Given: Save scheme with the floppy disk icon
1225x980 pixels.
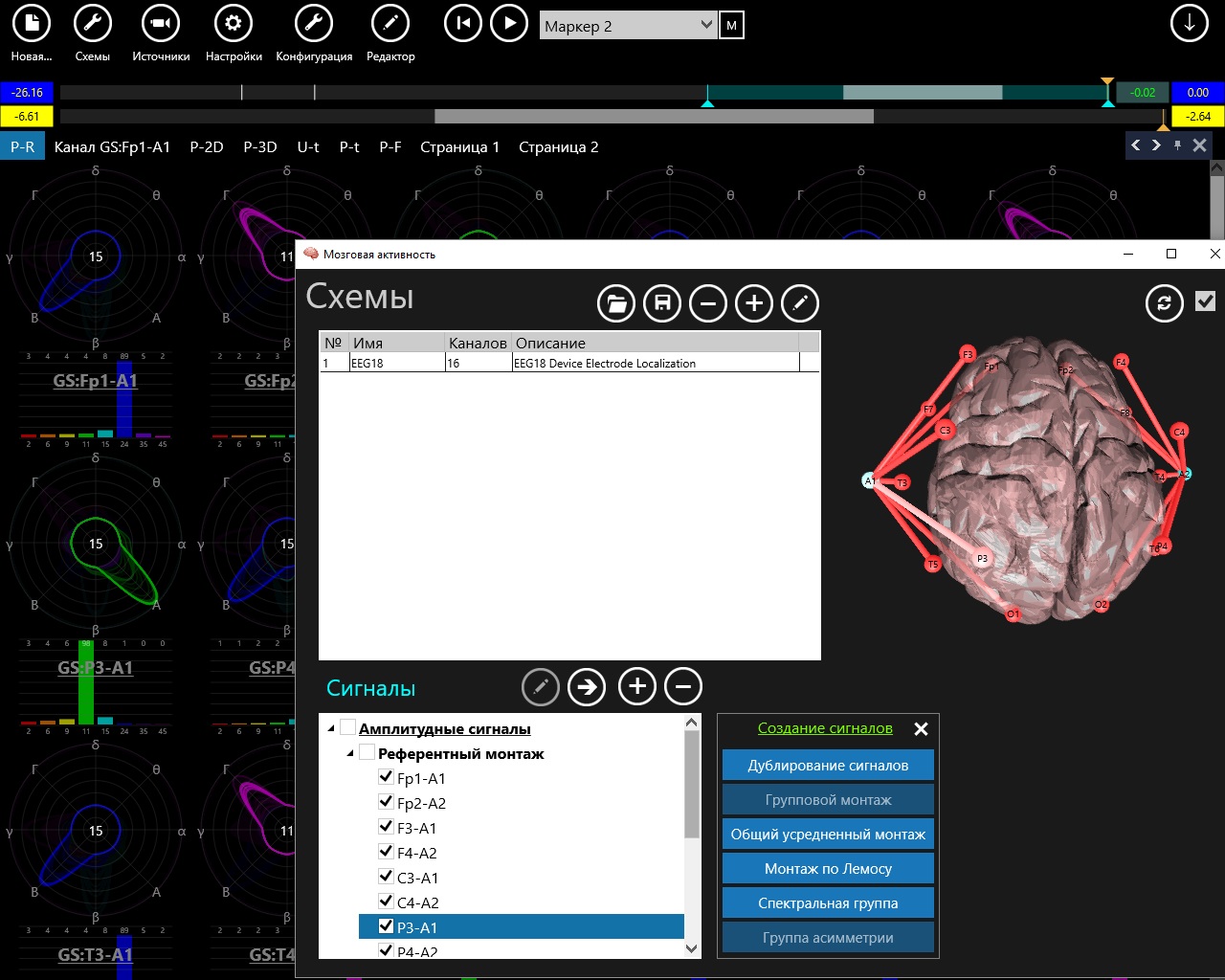Looking at the screenshot, I should [662, 303].
